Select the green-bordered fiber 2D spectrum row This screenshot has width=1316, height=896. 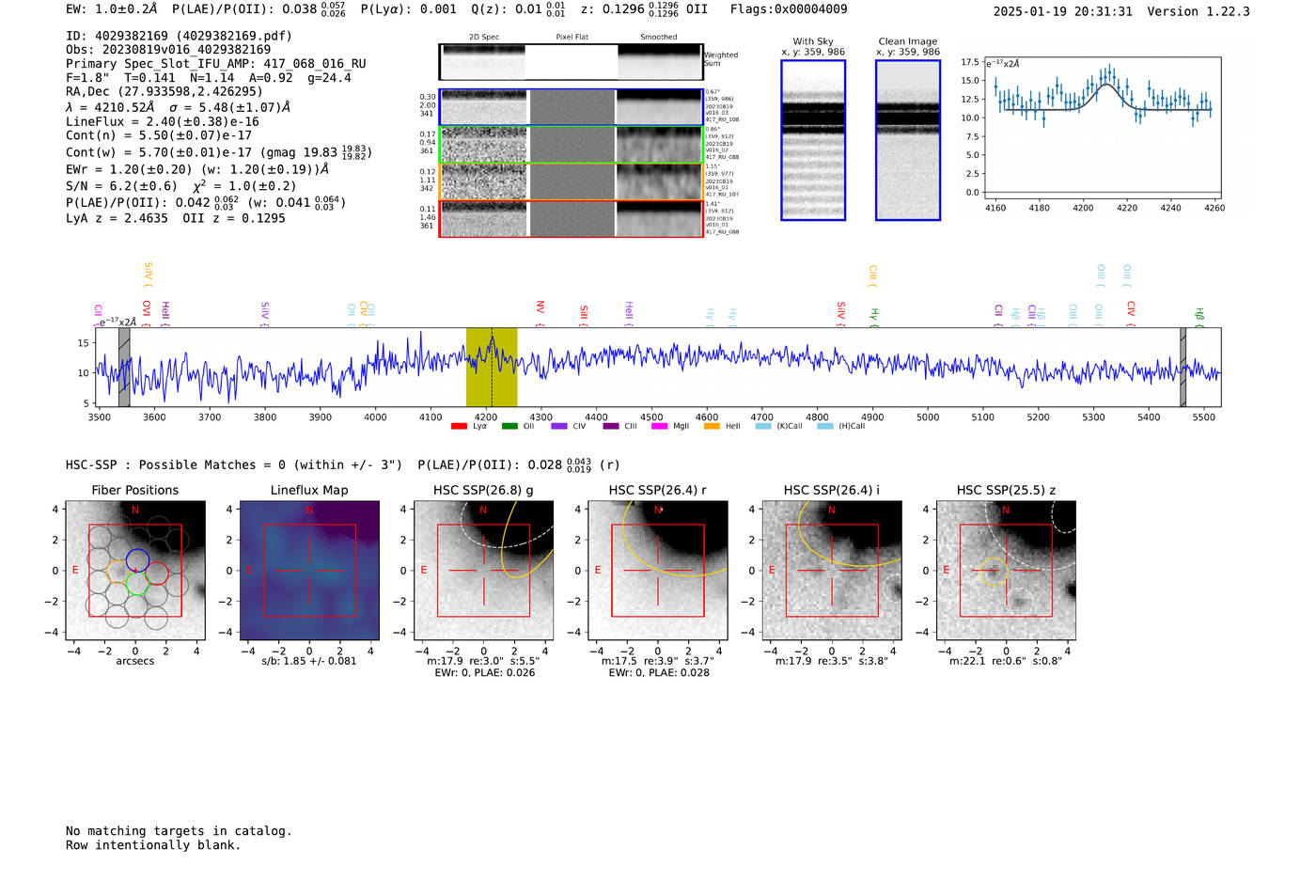click(571, 145)
